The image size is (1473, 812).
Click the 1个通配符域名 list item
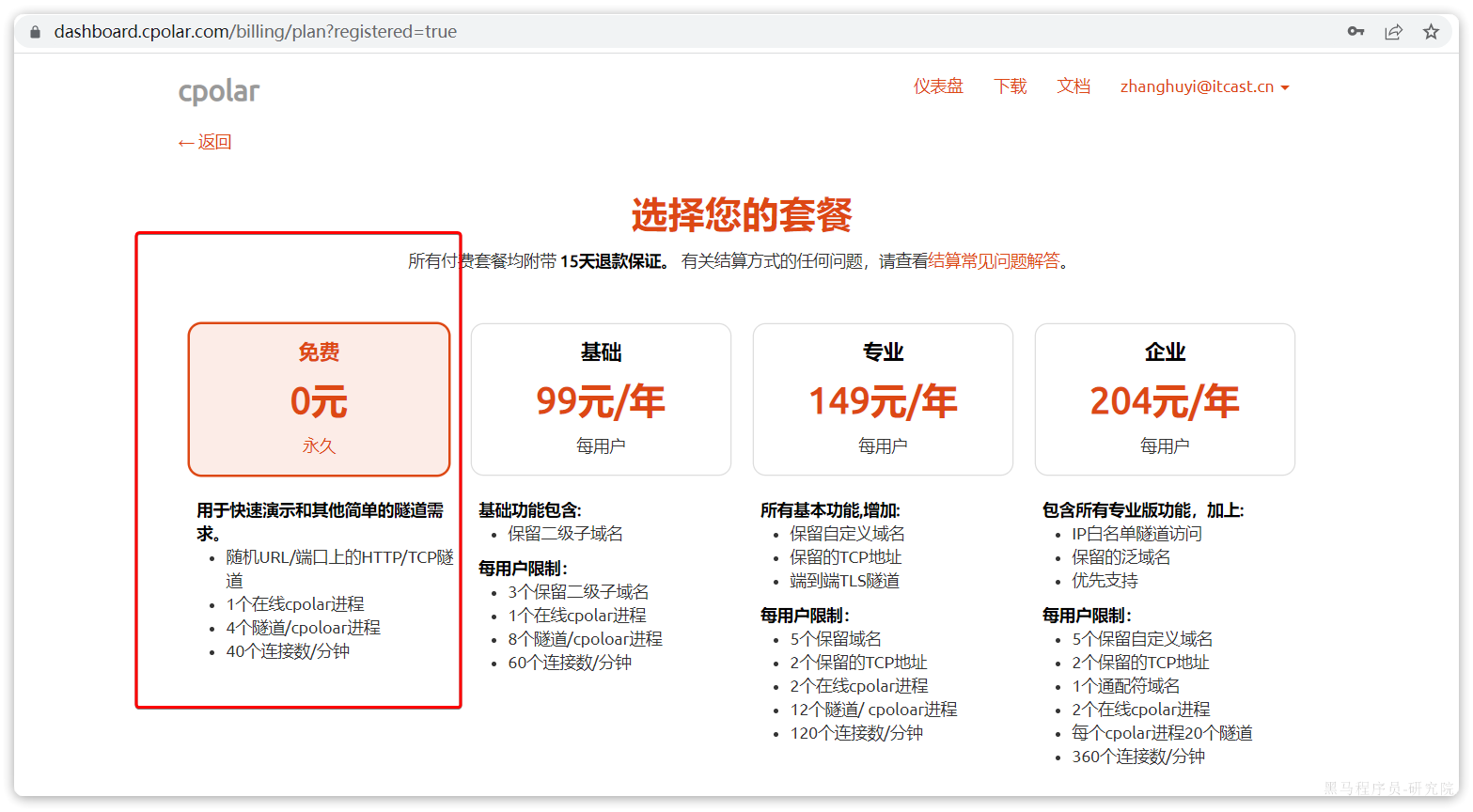(1125, 686)
